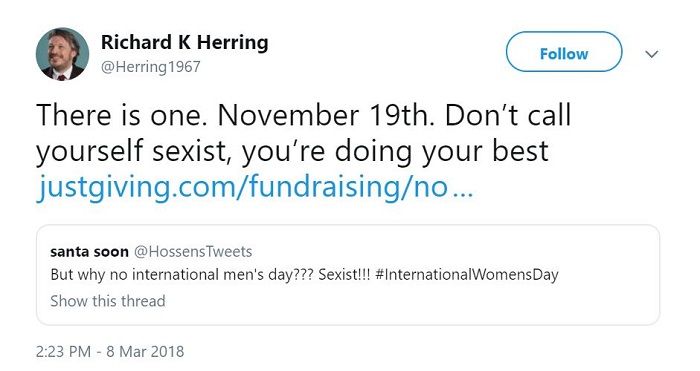
Task: Visit the @HossensTweets handle
Action: pyautogui.click(x=193, y=251)
